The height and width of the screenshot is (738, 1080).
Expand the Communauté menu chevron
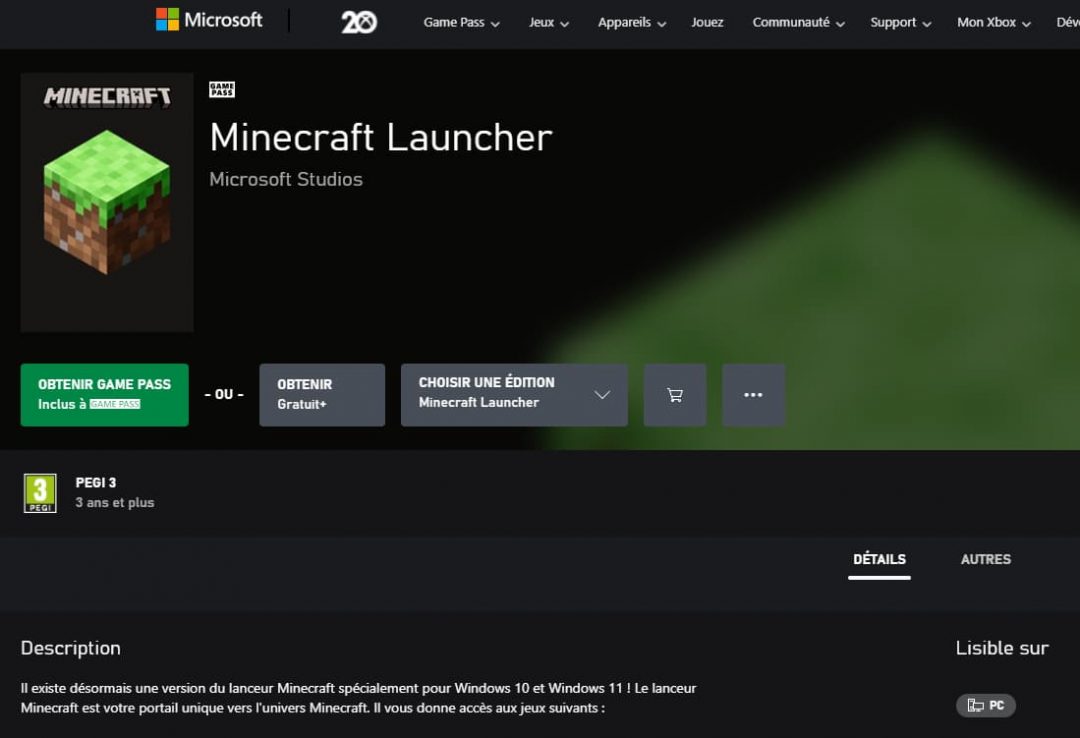point(841,22)
